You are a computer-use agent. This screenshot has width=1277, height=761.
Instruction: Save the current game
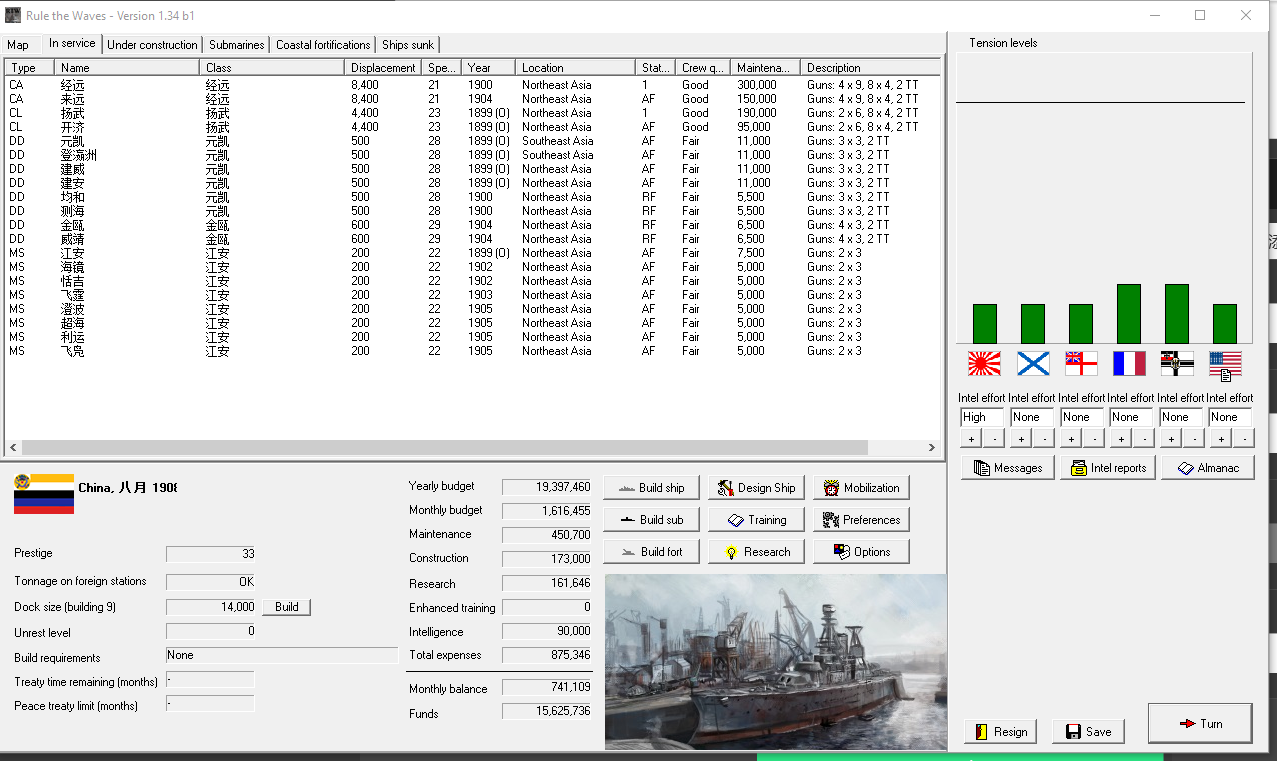(1088, 731)
